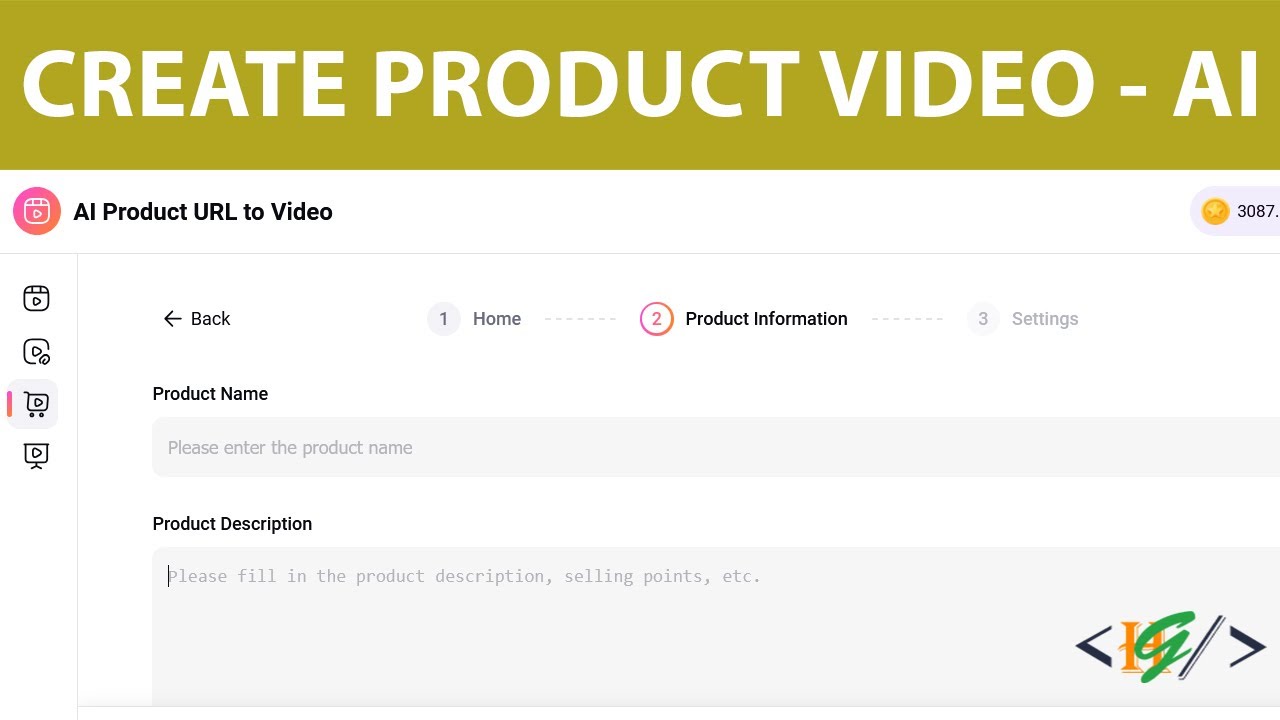1280x720 pixels.
Task: Jump to step 1 Home
Action: tap(474, 318)
